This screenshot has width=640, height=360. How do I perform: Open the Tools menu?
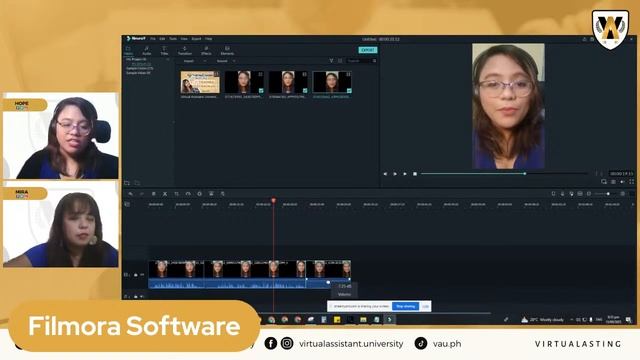point(173,39)
